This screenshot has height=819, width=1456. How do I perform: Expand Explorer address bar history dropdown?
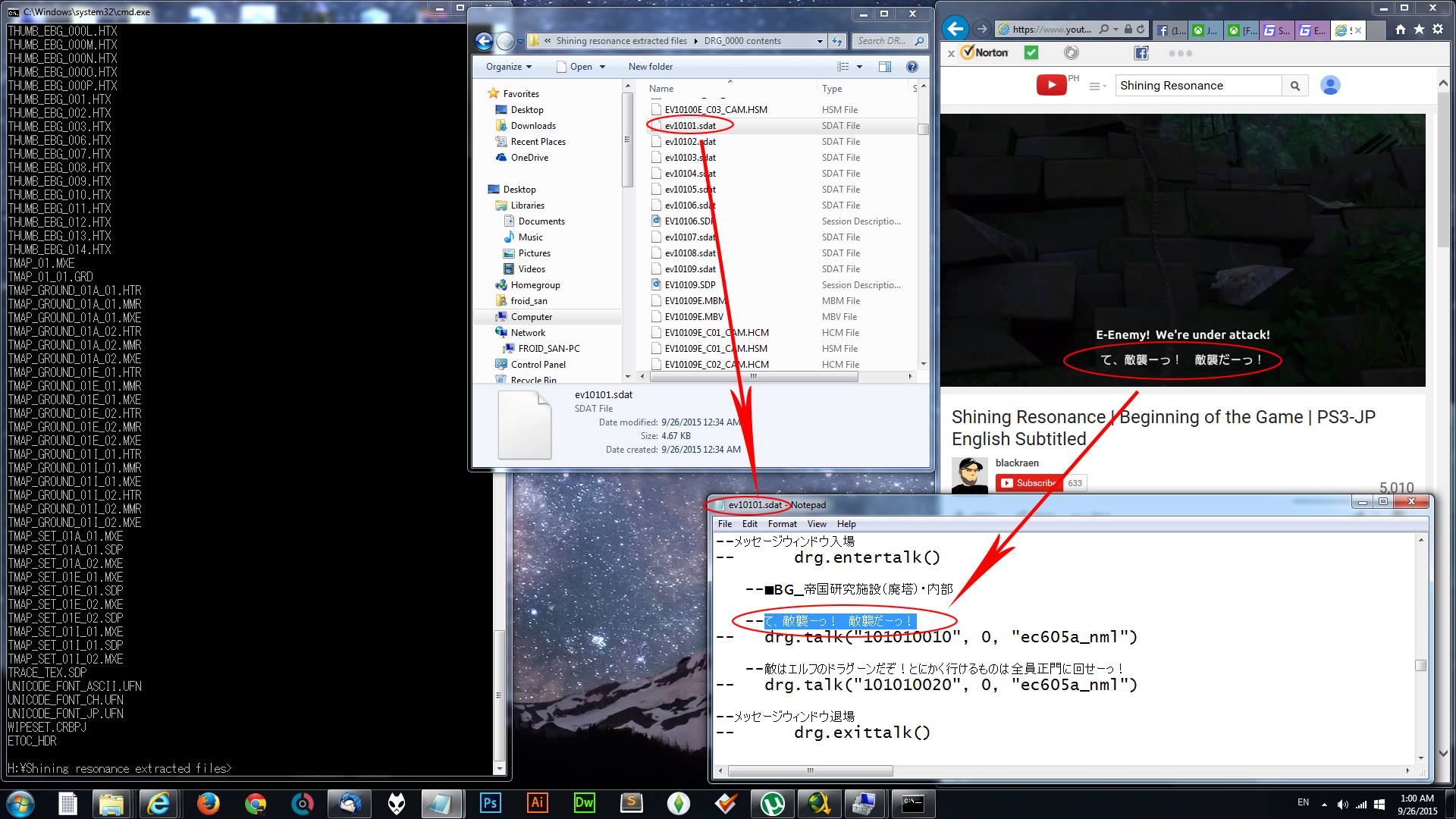pos(820,41)
